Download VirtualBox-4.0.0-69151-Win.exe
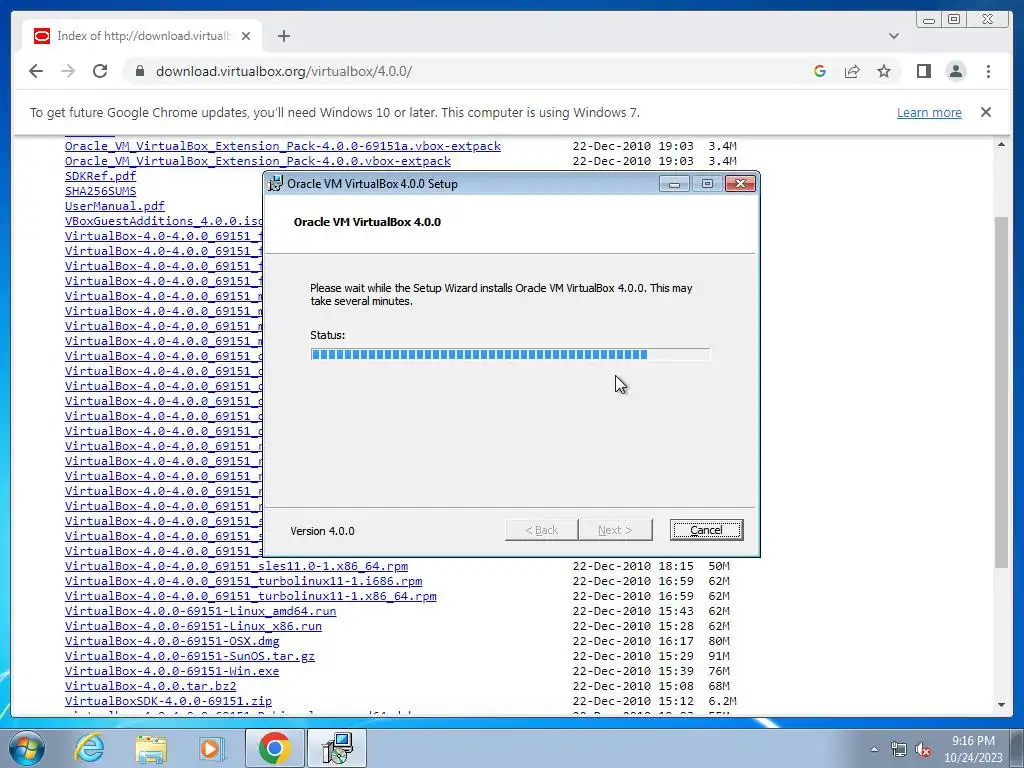 [x=172, y=671]
